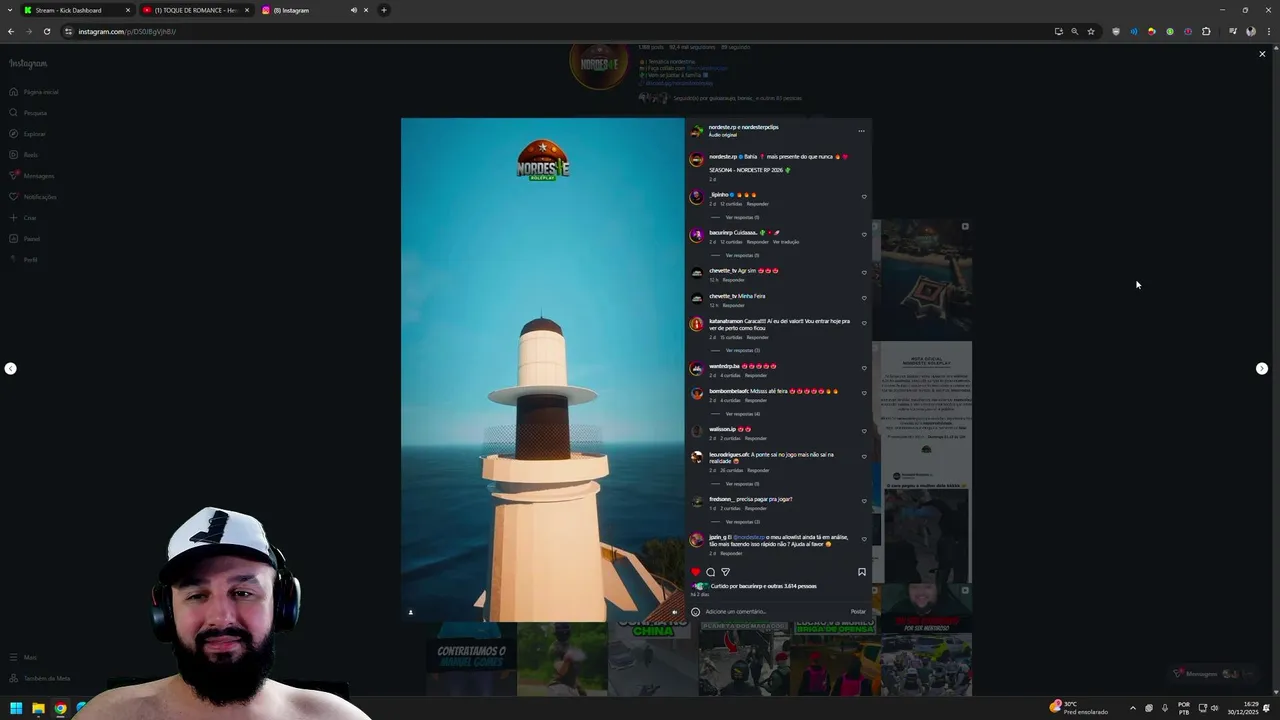Mute the Instagram tab via its speaker icon
The height and width of the screenshot is (720, 1280).
353,10
